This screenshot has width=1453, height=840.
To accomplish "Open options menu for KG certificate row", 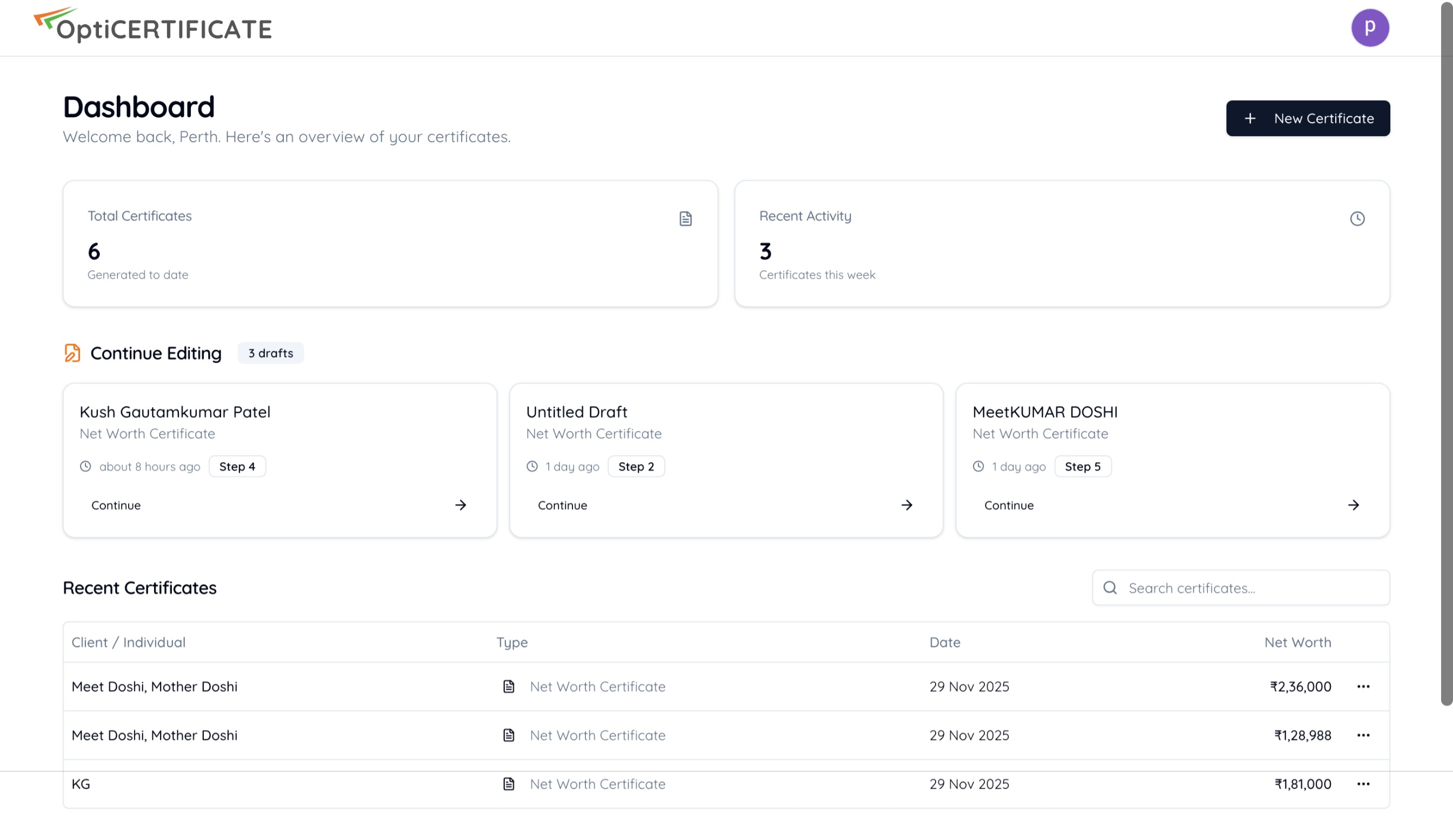I will click(x=1363, y=783).
